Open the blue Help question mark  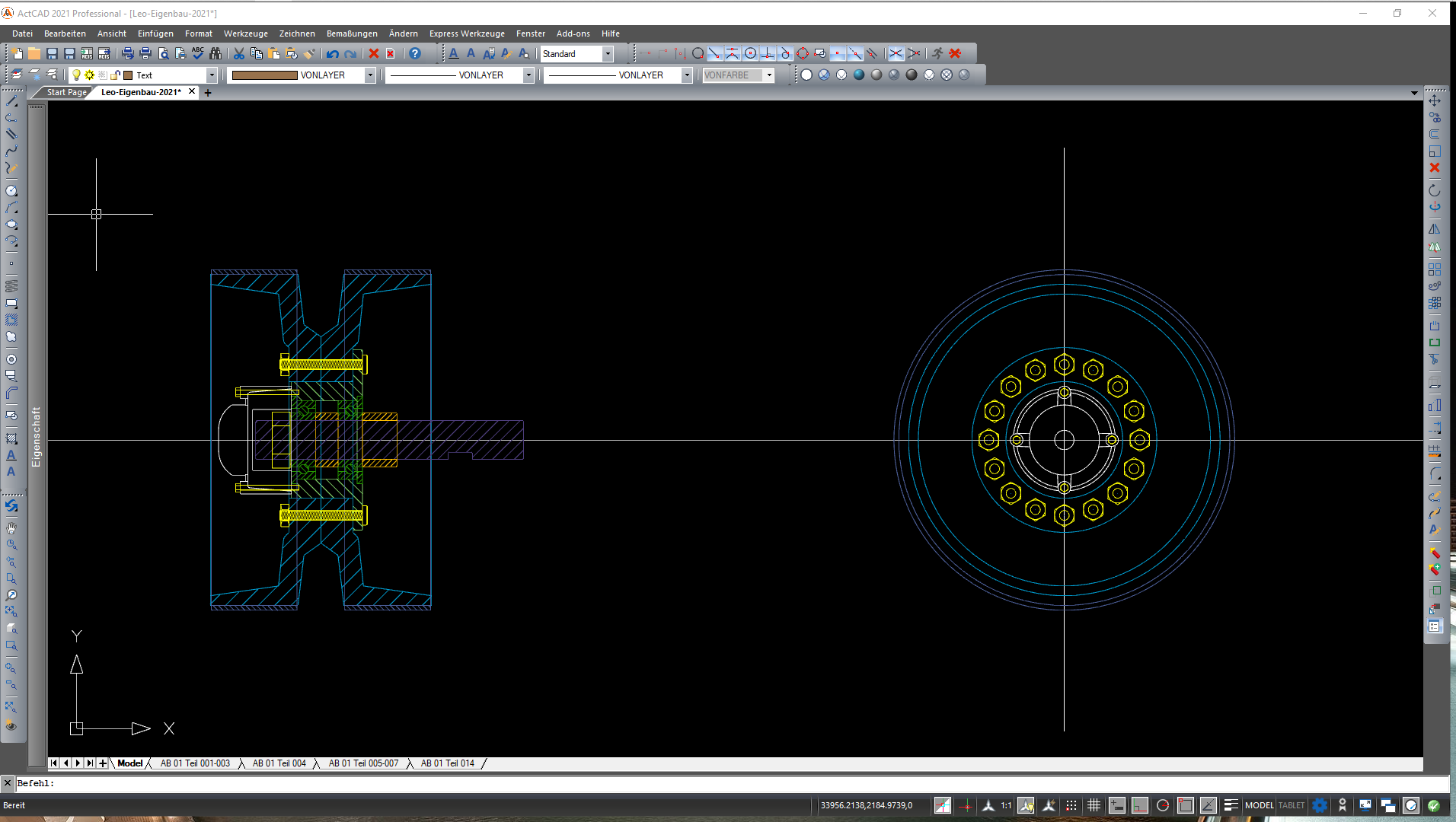[x=415, y=54]
